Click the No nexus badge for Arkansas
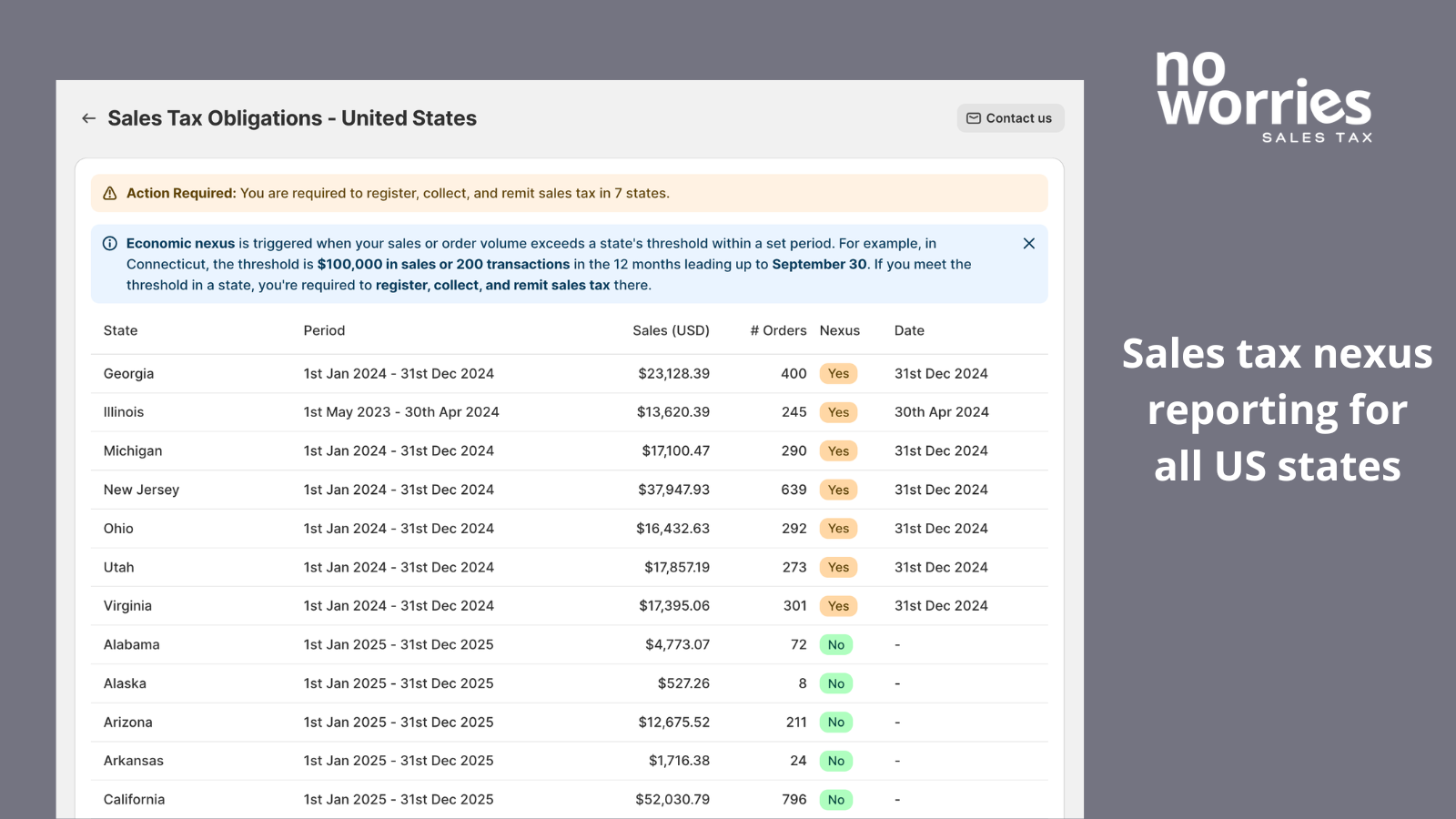Screen dimensions: 1456x819 [836, 761]
